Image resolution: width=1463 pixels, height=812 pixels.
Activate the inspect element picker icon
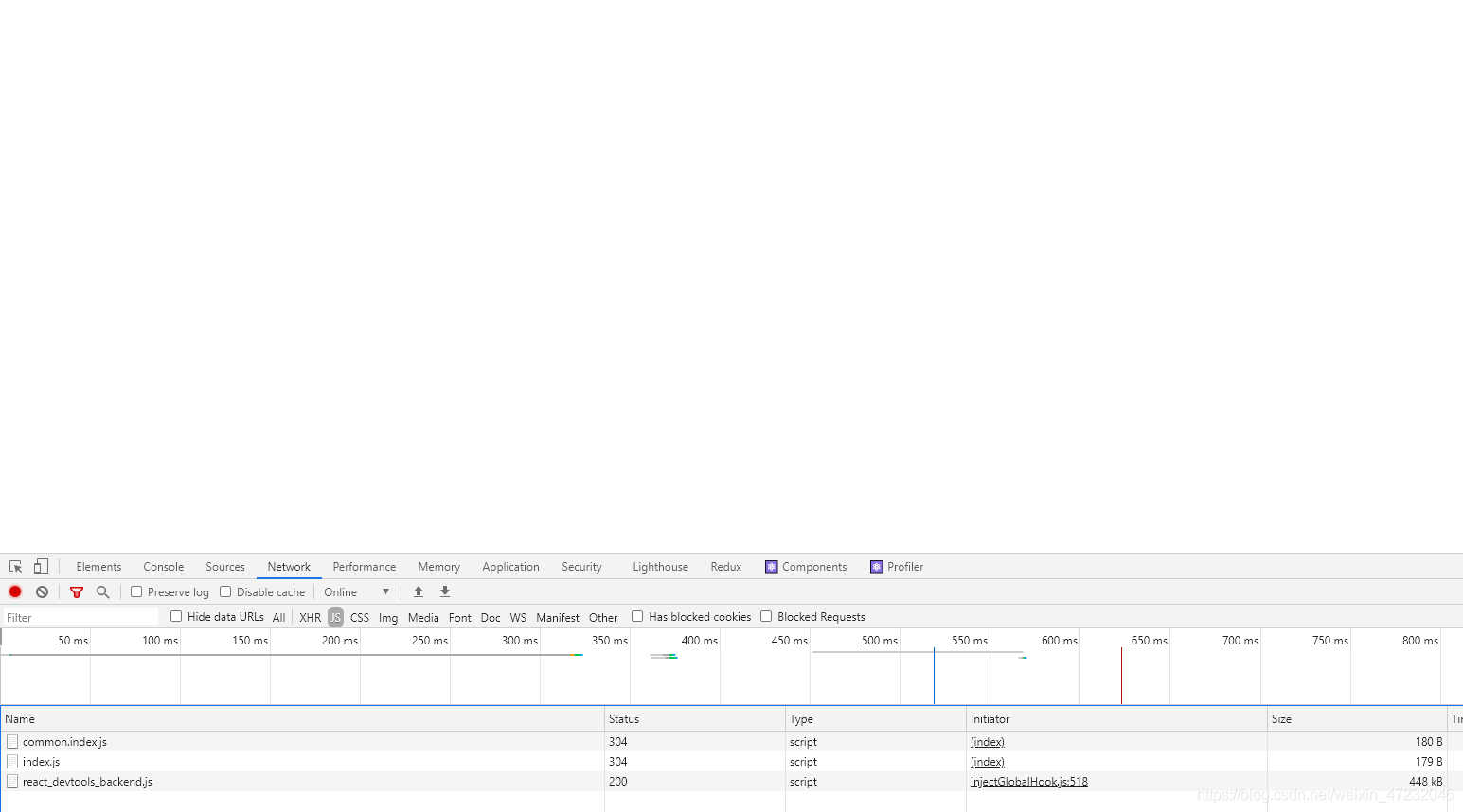[x=15, y=567]
